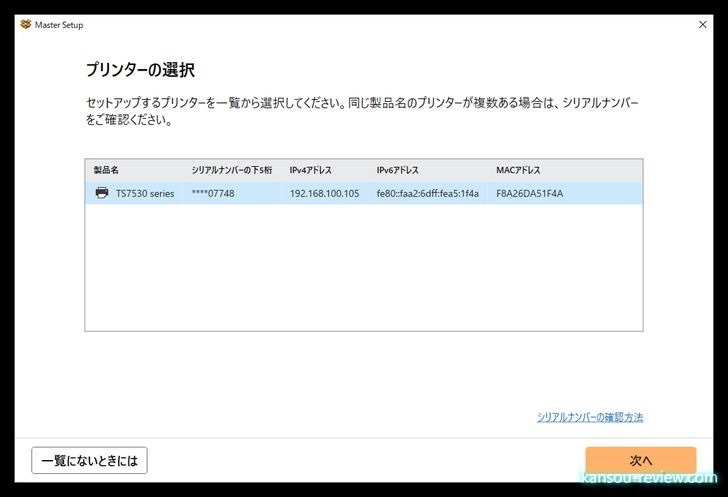Click MAC address F8A26DA51F4A
Screen dimensions: 728x497
(529, 193)
